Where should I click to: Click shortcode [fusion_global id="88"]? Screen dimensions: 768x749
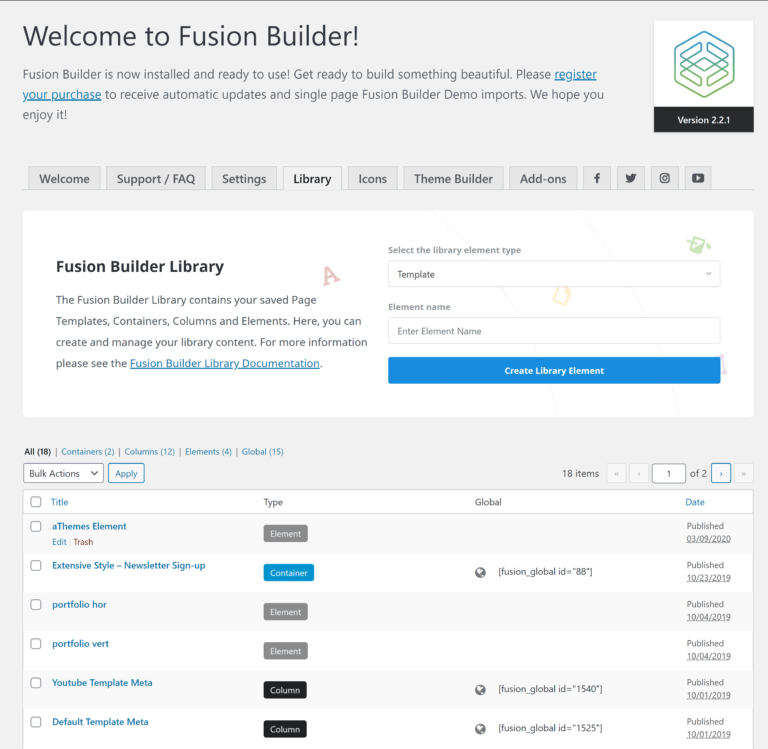click(x=545, y=572)
